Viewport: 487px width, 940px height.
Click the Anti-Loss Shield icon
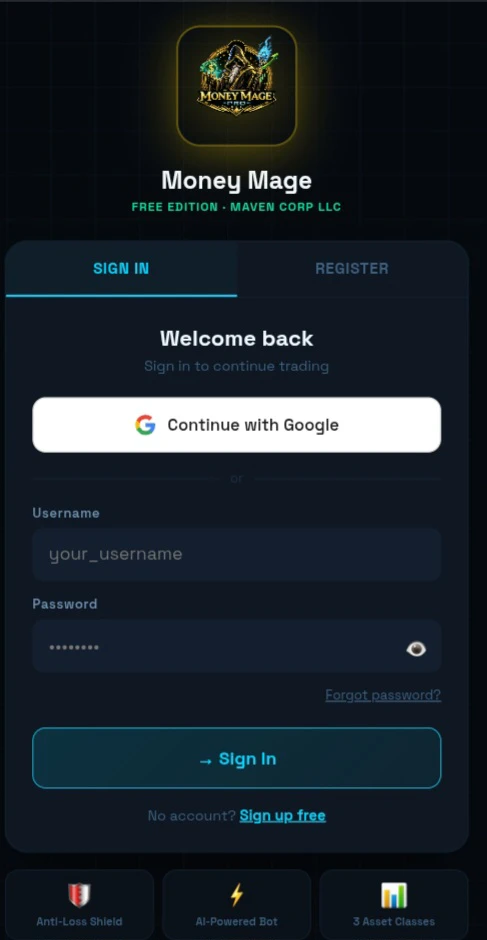point(79,896)
